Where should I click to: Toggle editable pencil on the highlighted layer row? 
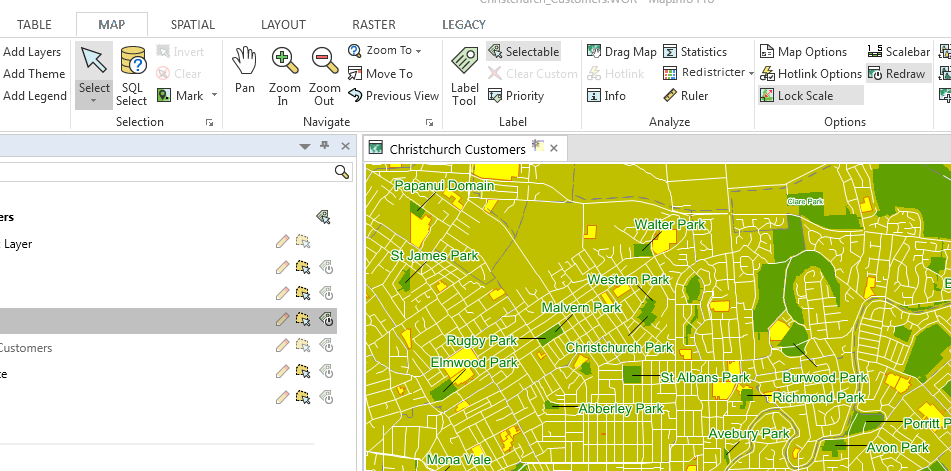[x=282, y=319]
